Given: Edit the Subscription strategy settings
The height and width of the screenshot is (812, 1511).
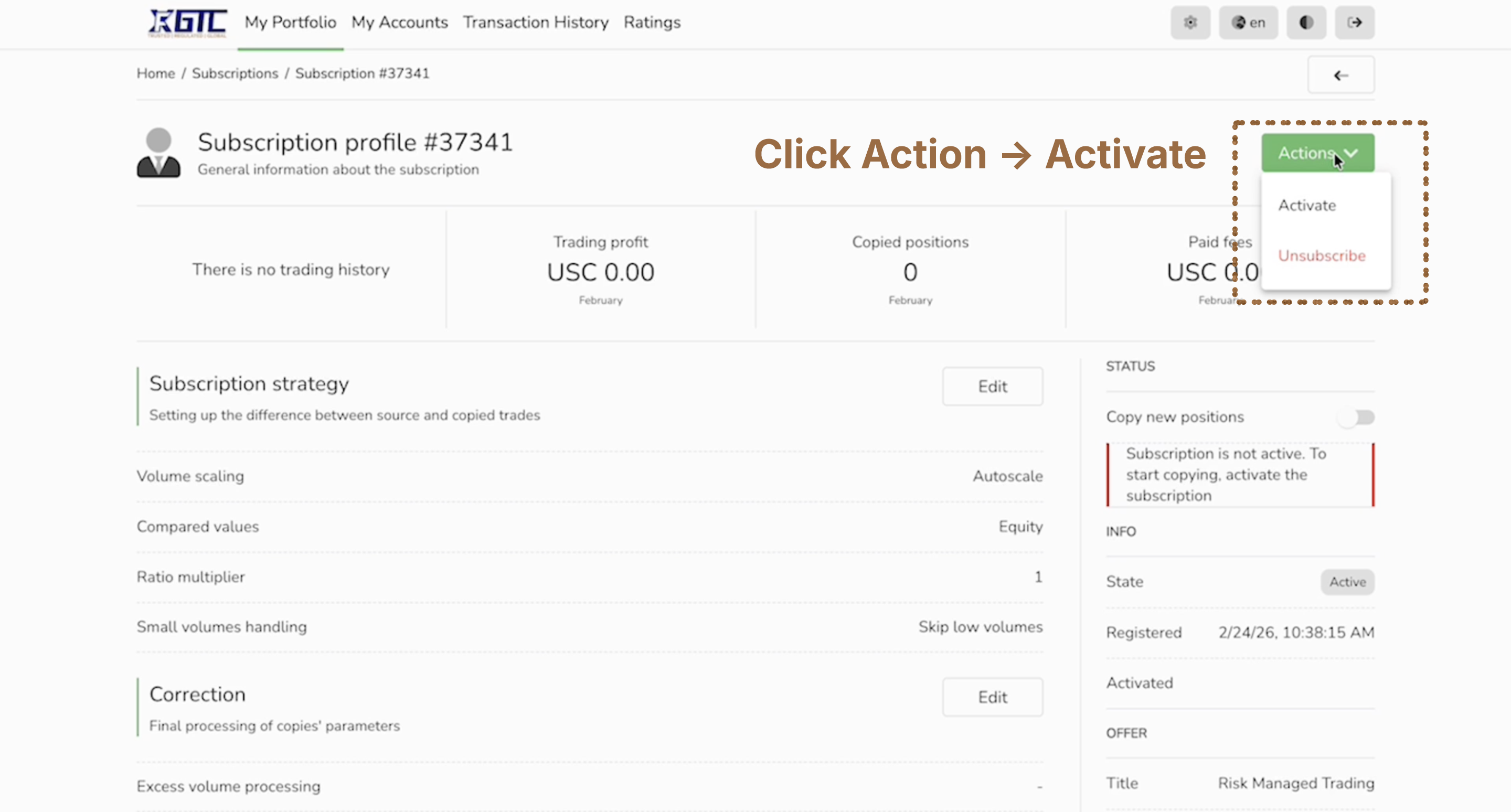Looking at the screenshot, I should (993, 386).
